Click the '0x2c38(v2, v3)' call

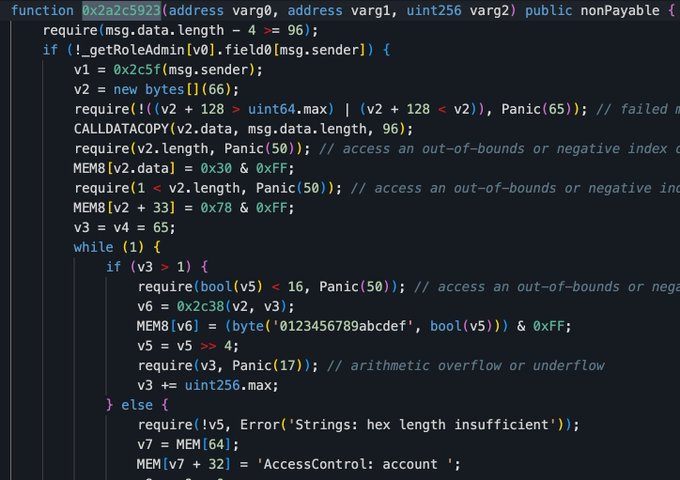[232, 307]
